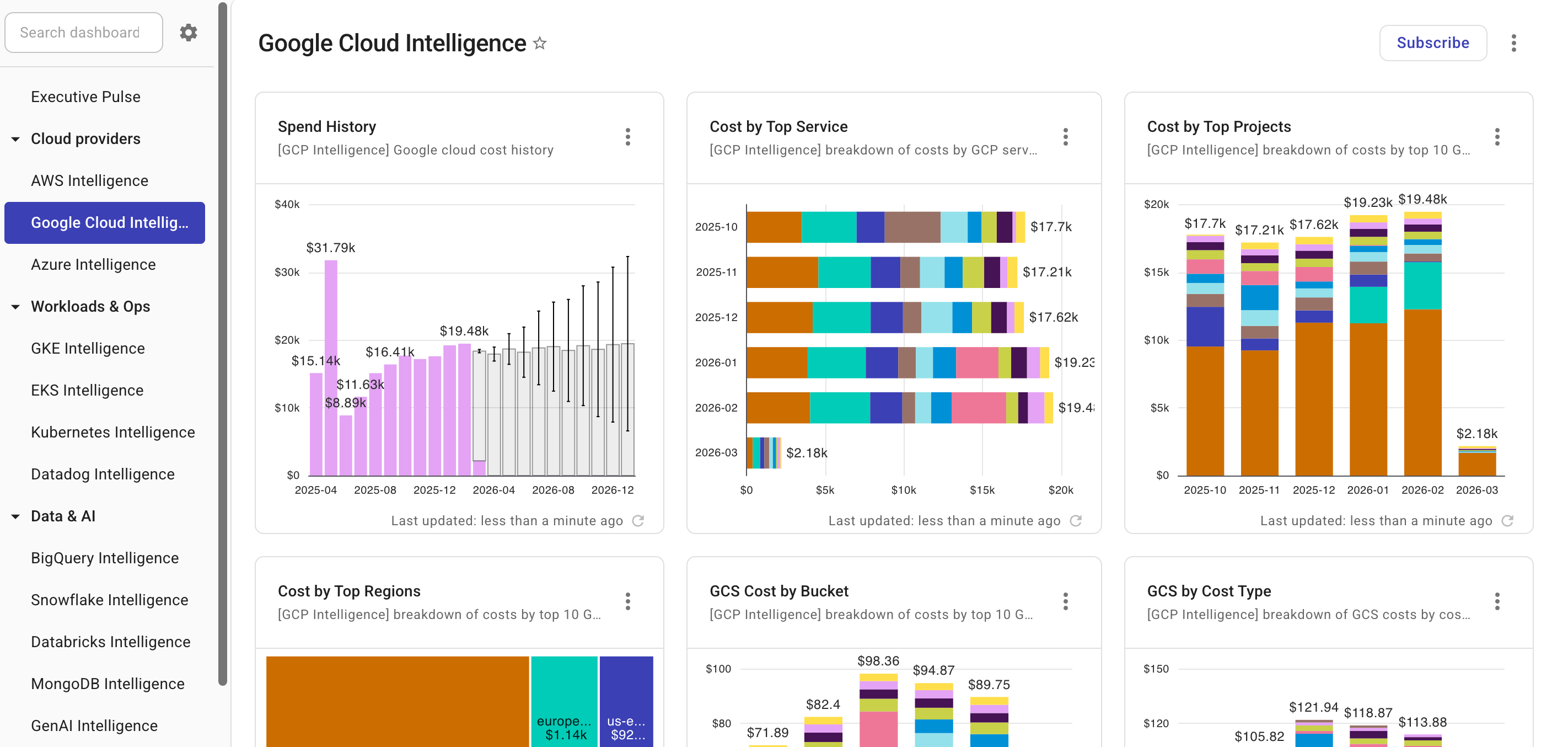Image resolution: width=1568 pixels, height=747 pixels.
Task: Open the Cost by Top Projects options menu
Action: (x=1497, y=137)
